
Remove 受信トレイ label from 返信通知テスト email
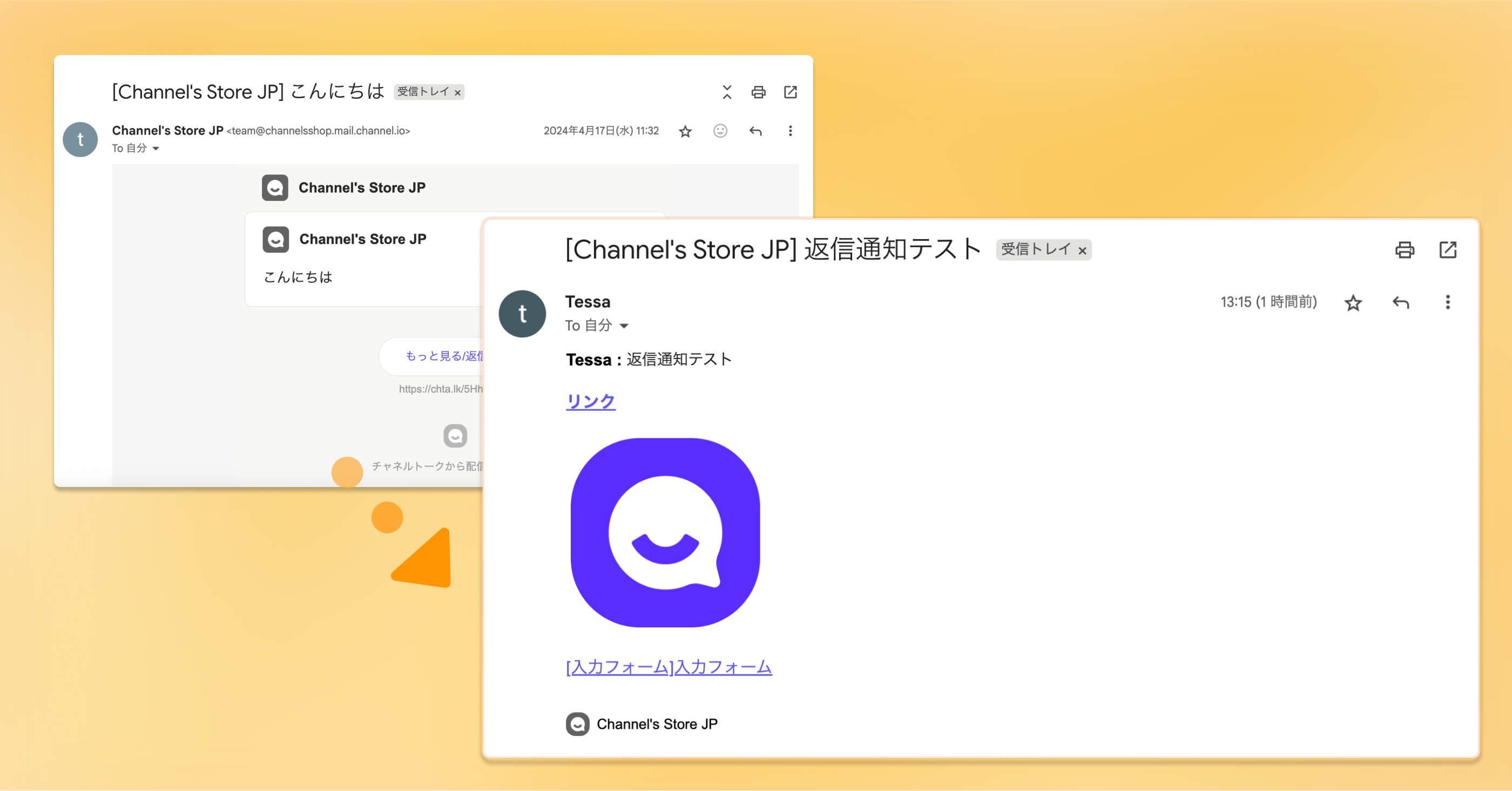coord(1082,251)
